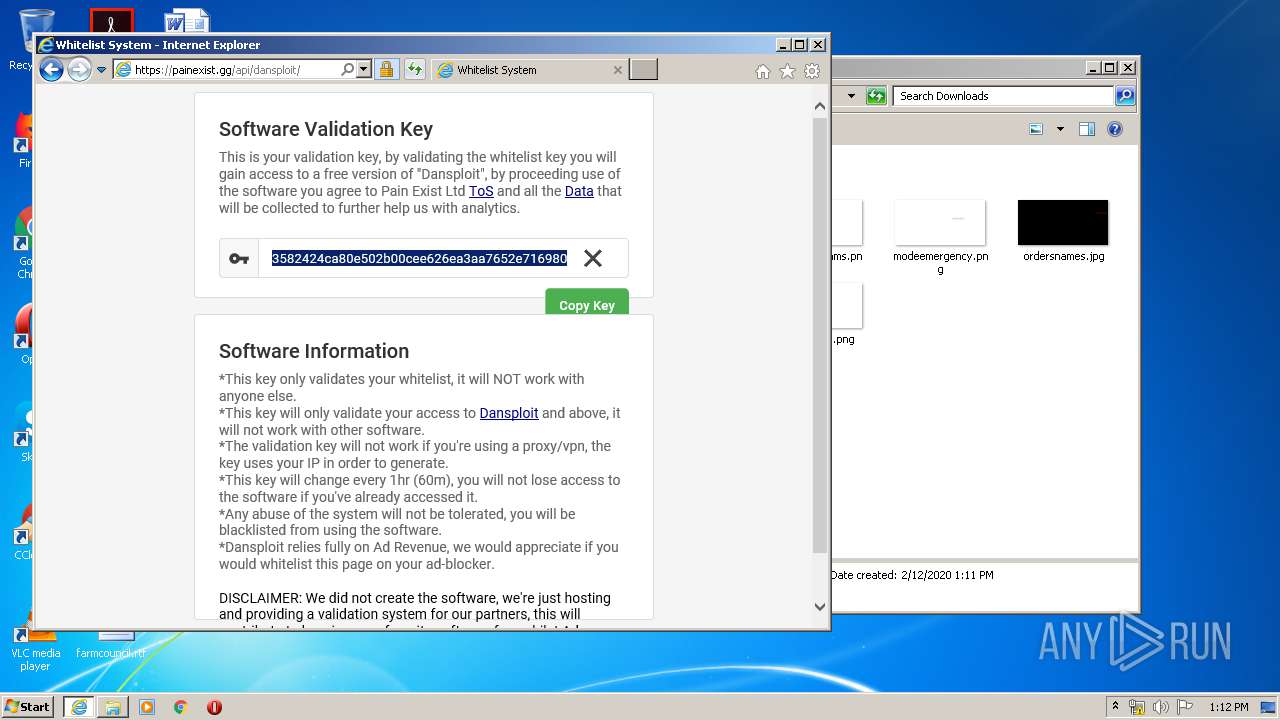Show hidden system tray icons
The height and width of the screenshot is (720, 1280).
point(1116,707)
